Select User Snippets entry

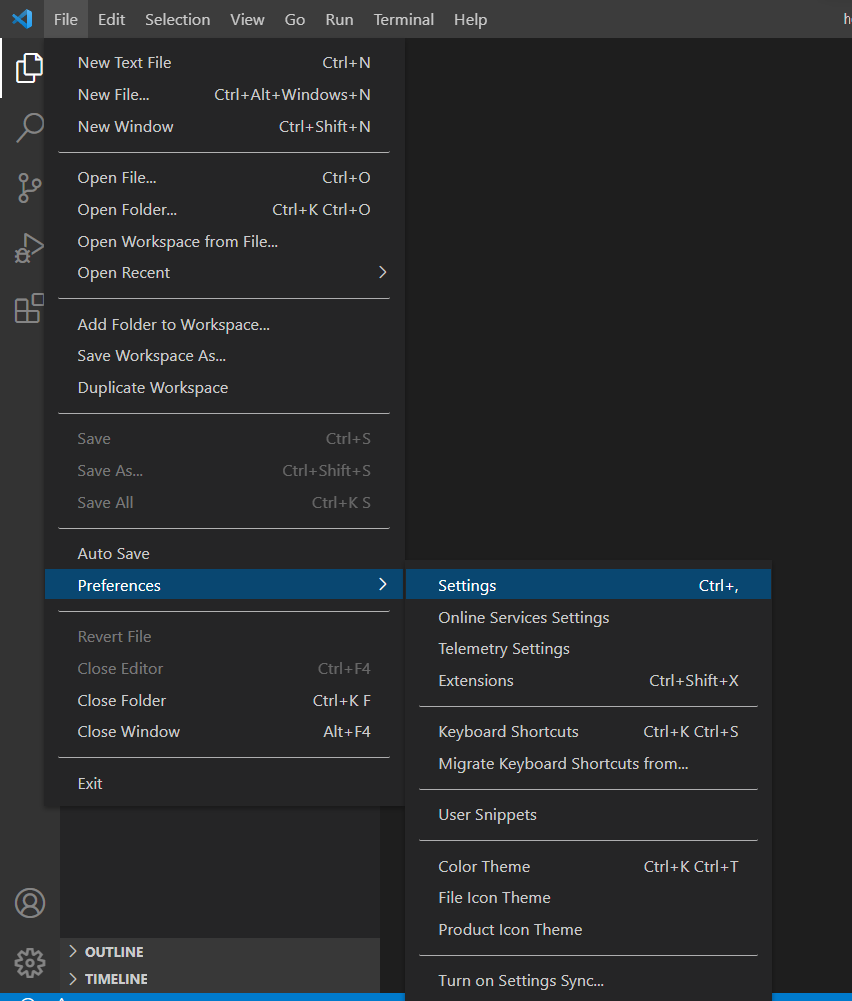point(487,815)
